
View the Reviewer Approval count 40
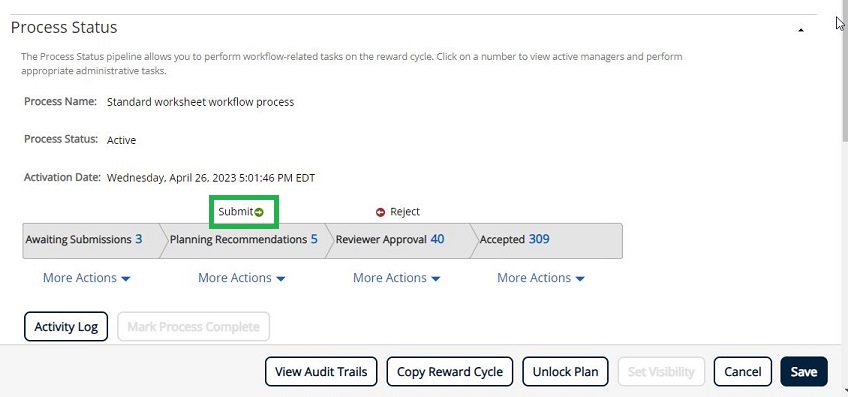coord(438,239)
